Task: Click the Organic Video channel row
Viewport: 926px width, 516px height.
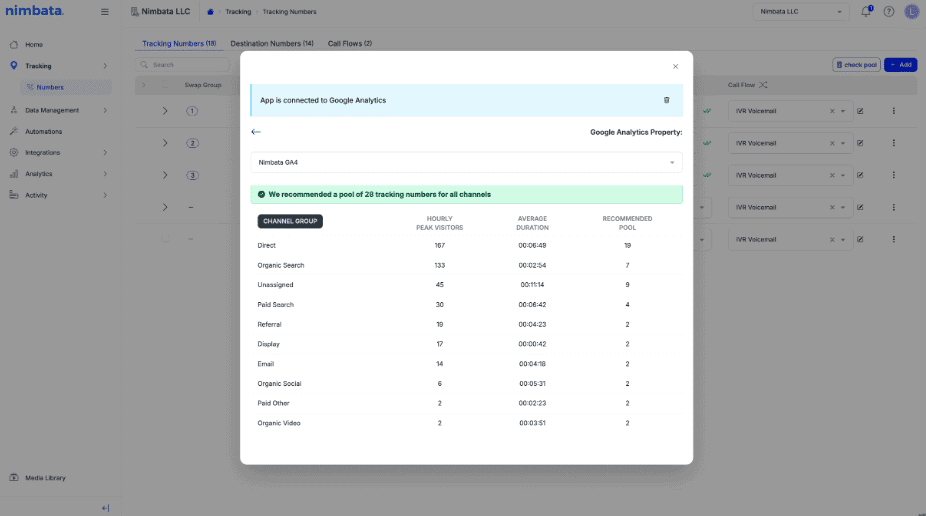Action: tap(467, 423)
